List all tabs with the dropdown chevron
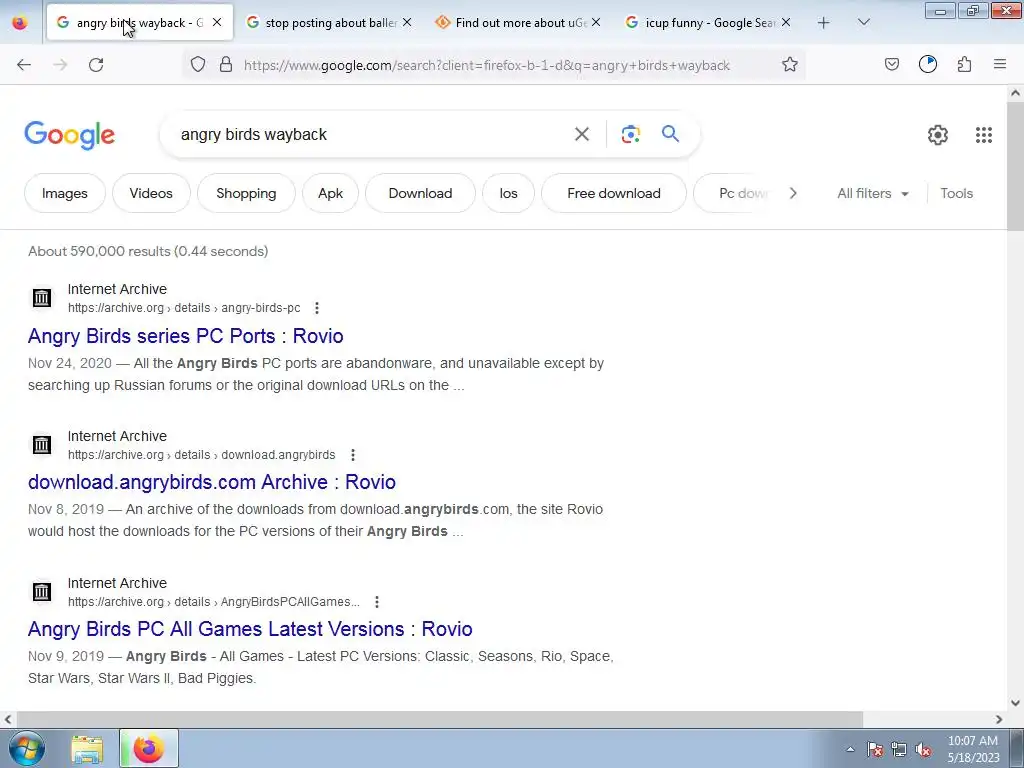Image resolution: width=1024 pixels, height=768 pixels. tap(863, 23)
